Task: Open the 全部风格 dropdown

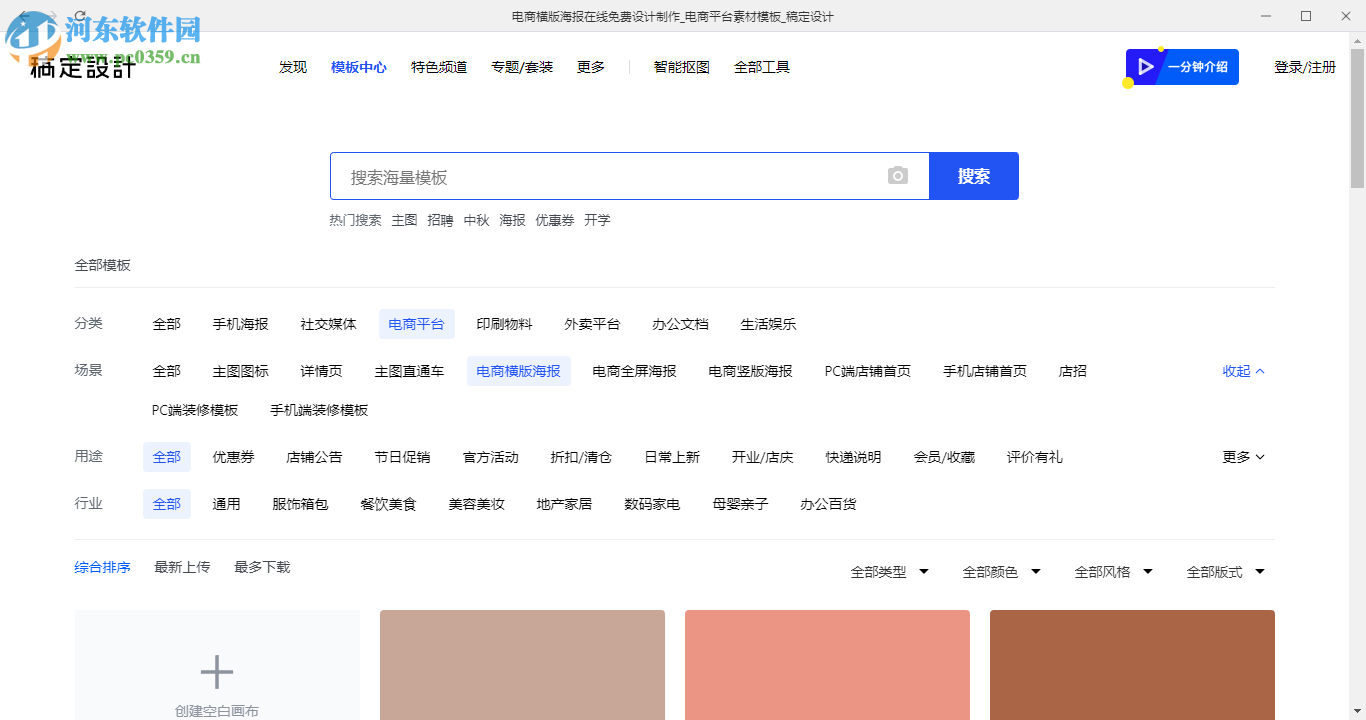Action: click(x=1112, y=571)
